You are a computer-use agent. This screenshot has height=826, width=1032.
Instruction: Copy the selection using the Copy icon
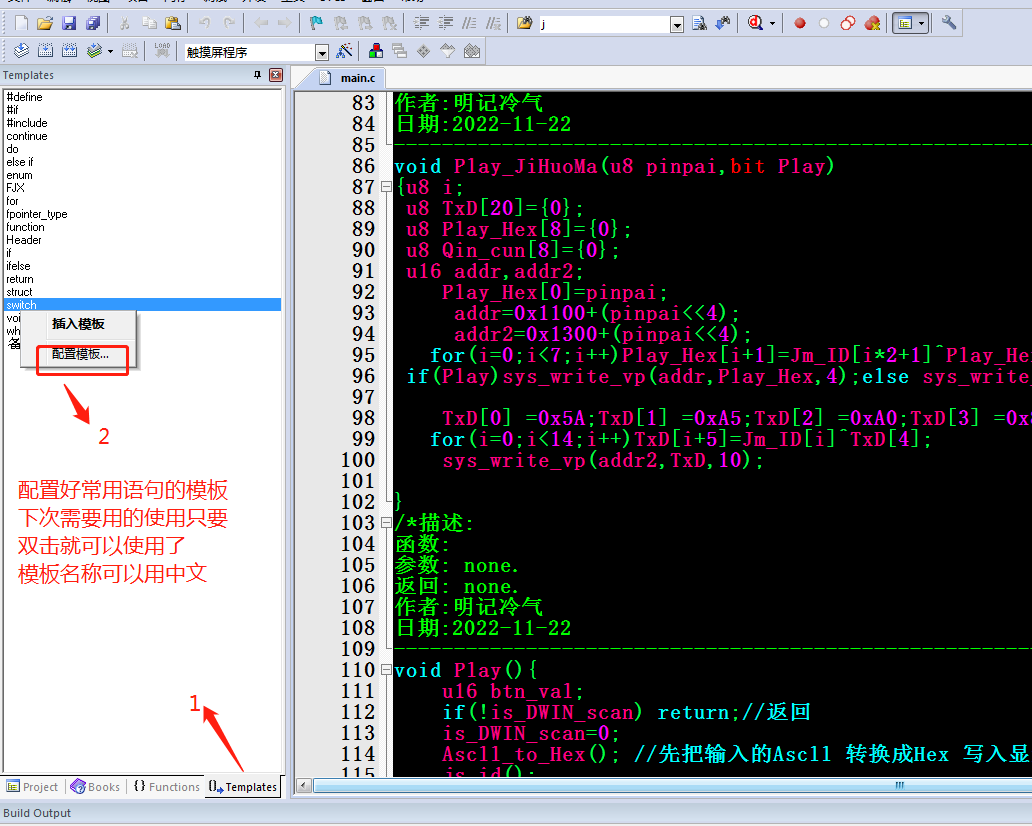point(149,24)
